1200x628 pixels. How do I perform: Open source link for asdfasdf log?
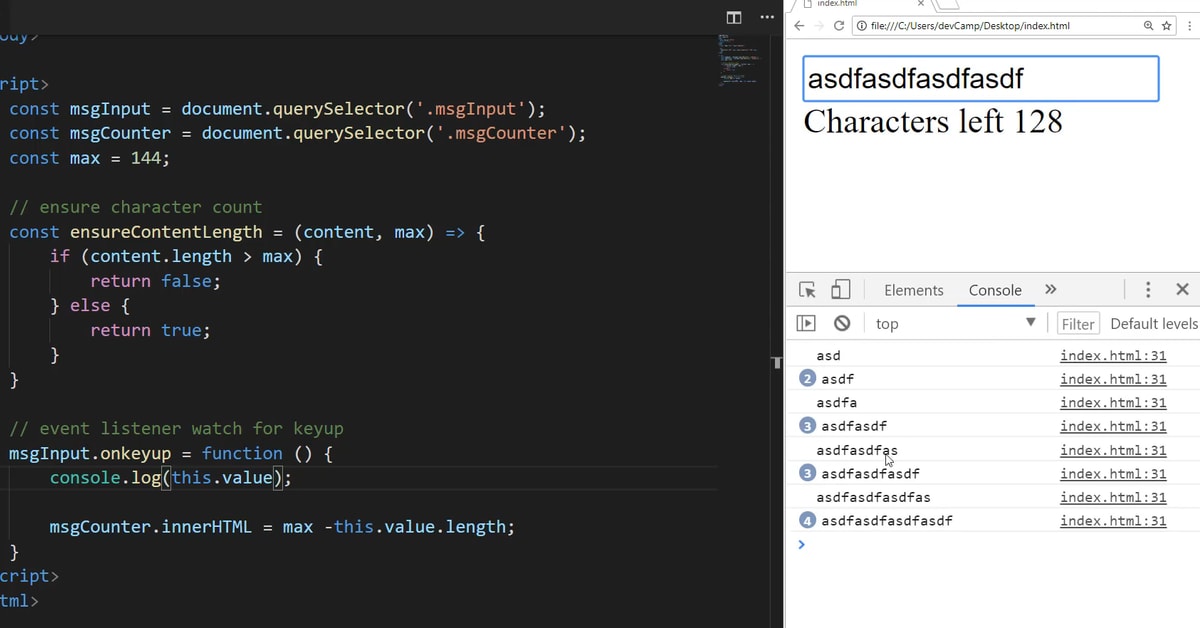click(1113, 426)
